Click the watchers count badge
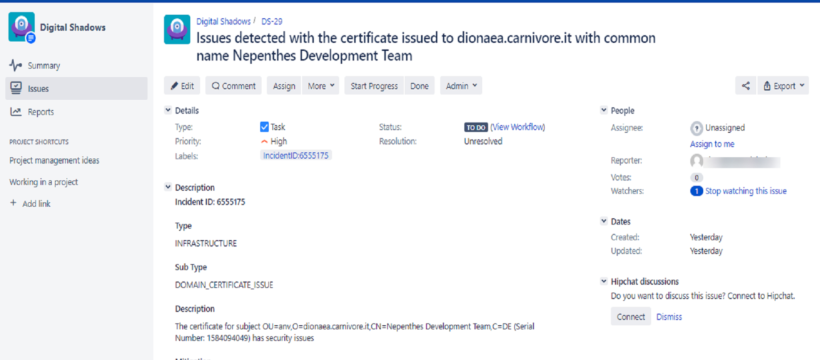The image size is (820, 360). click(x=696, y=191)
